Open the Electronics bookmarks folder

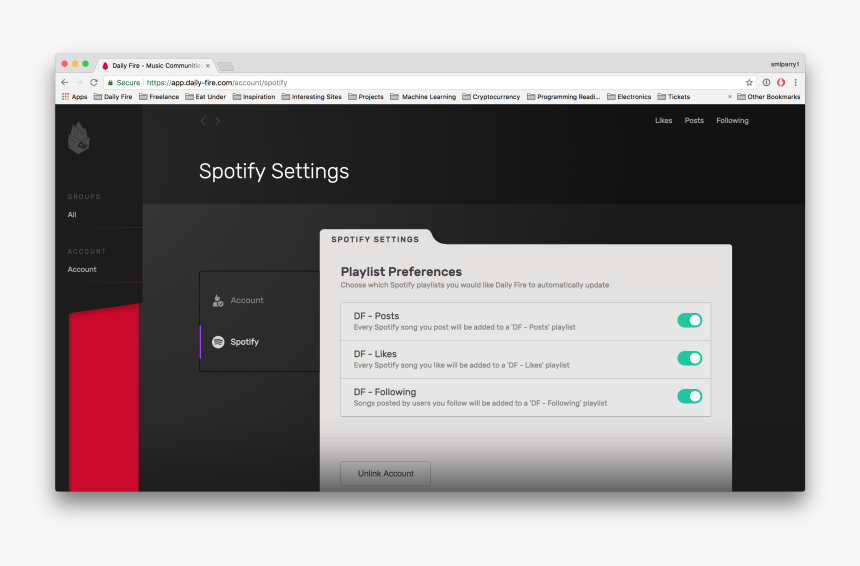(x=629, y=97)
